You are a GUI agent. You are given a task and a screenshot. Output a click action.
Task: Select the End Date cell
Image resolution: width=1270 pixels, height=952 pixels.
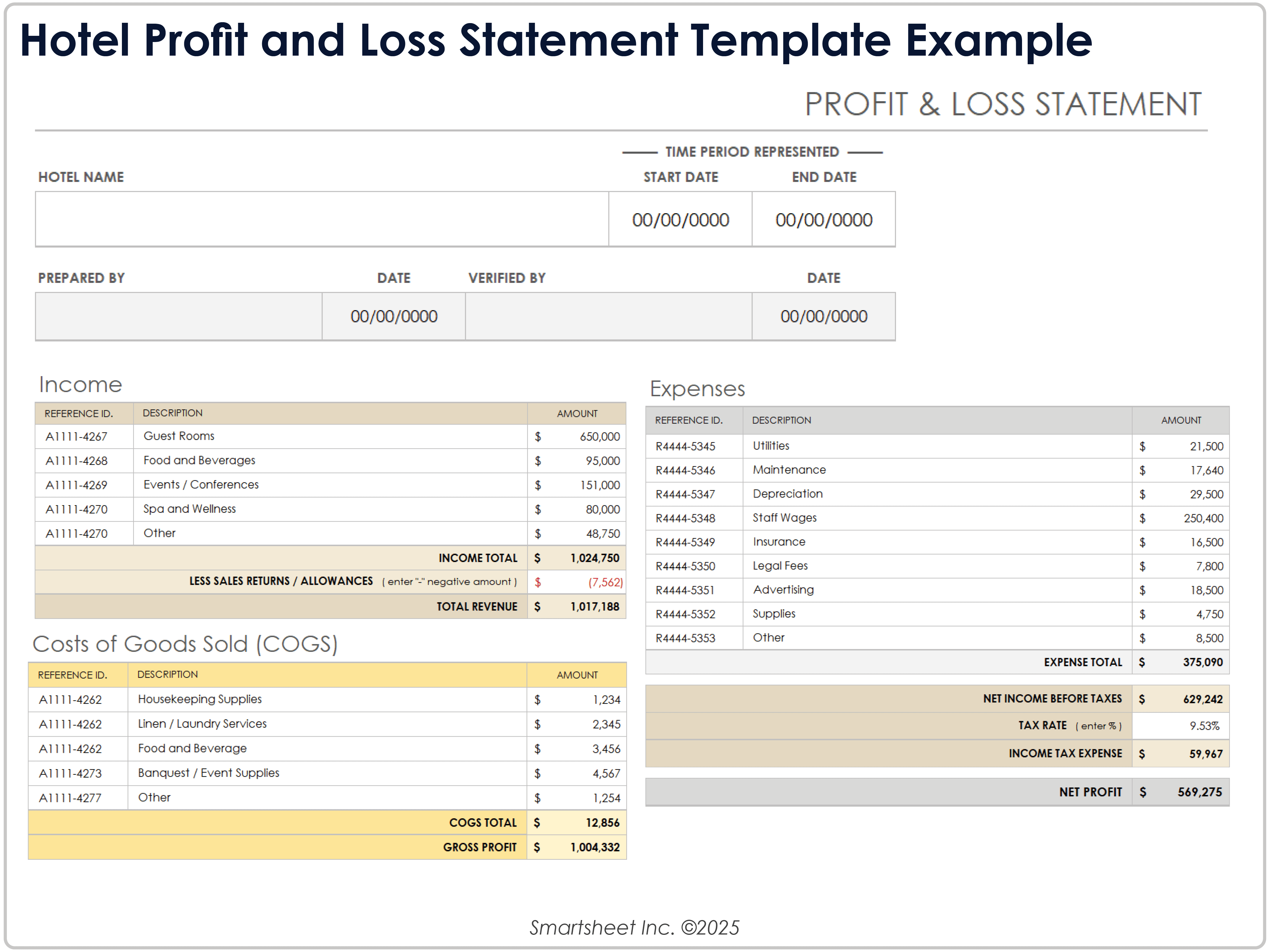tap(823, 219)
